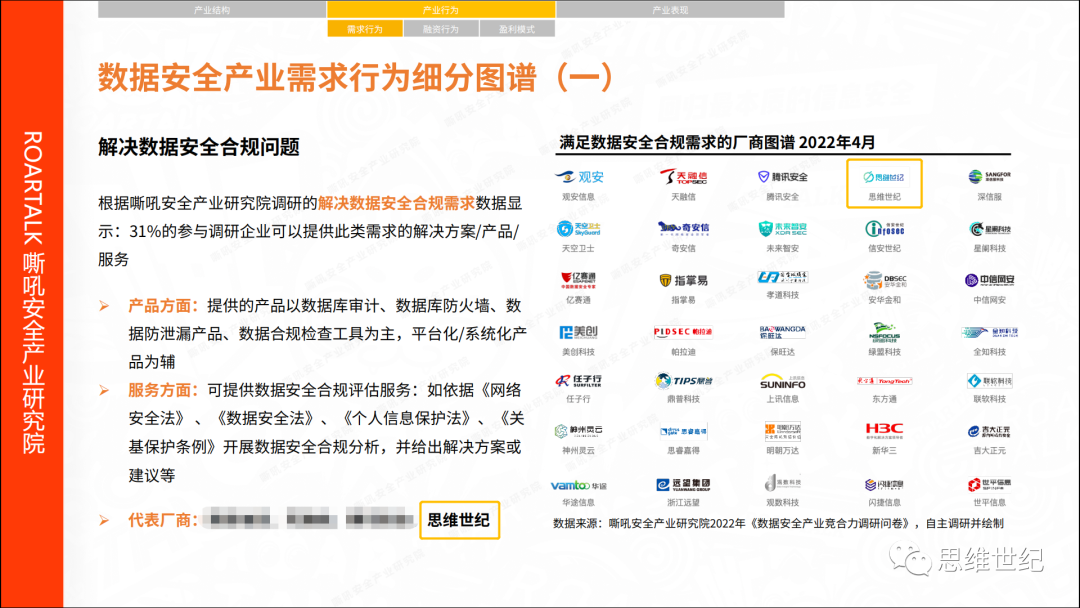The height and width of the screenshot is (608, 1080).
Task: Select the 奇安信 logo
Action: (683, 229)
